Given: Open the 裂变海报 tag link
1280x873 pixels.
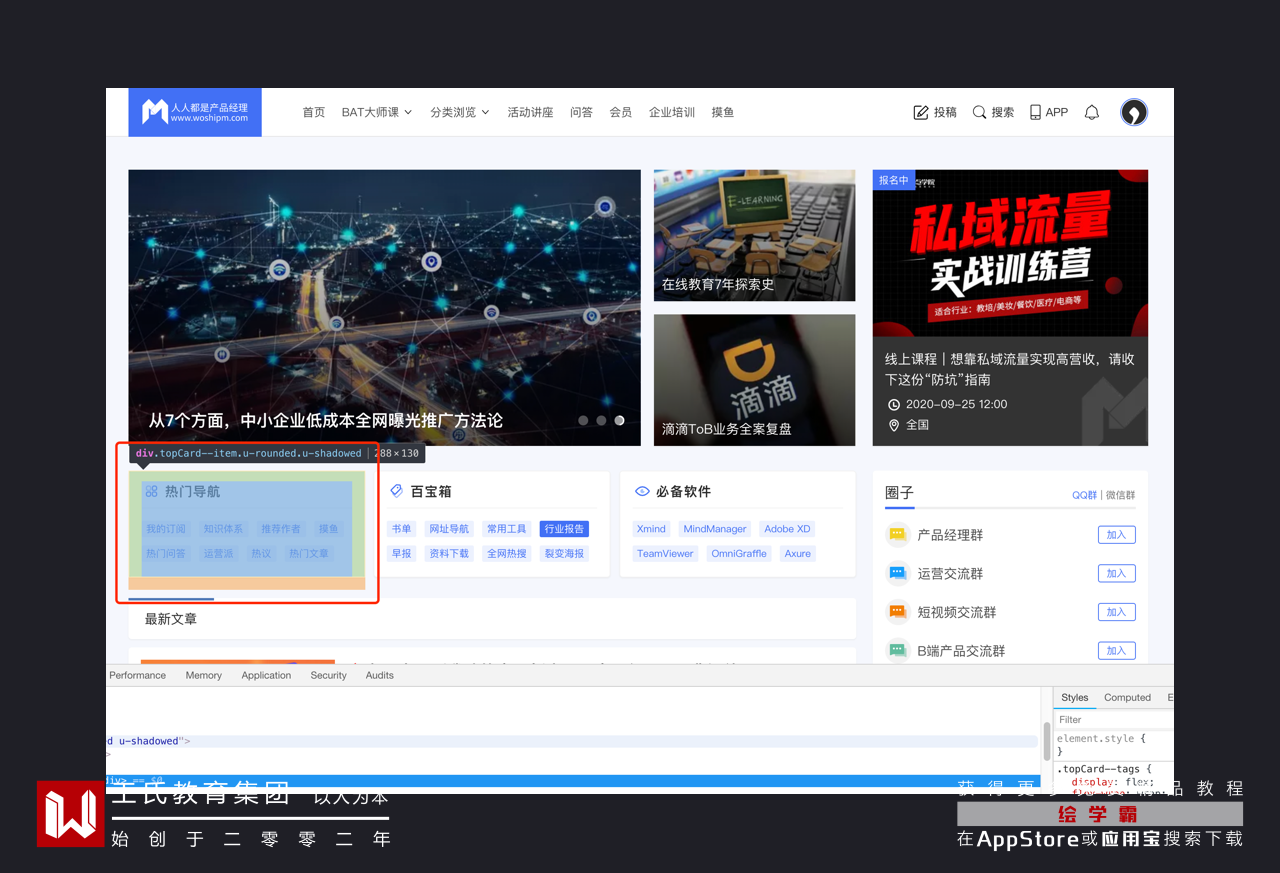Looking at the screenshot, I should tap(564, 553).
